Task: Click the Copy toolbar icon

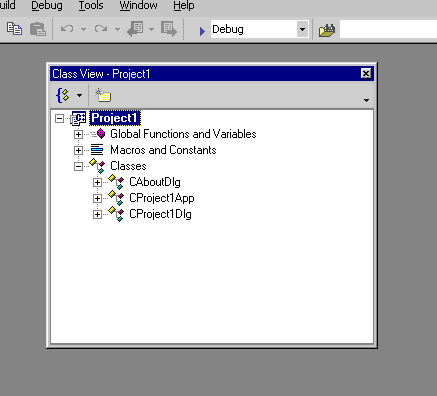Action: point(14,29)
